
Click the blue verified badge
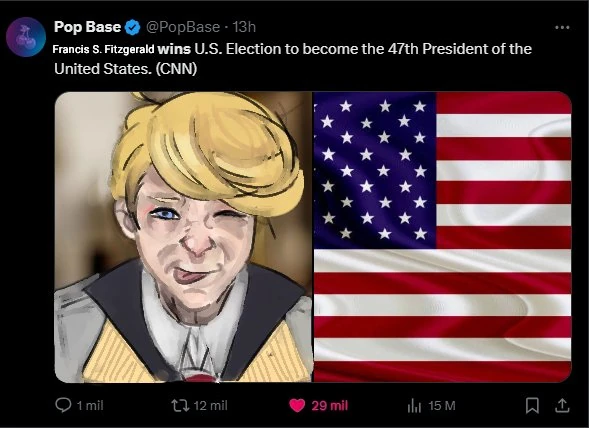pos(132,27)
